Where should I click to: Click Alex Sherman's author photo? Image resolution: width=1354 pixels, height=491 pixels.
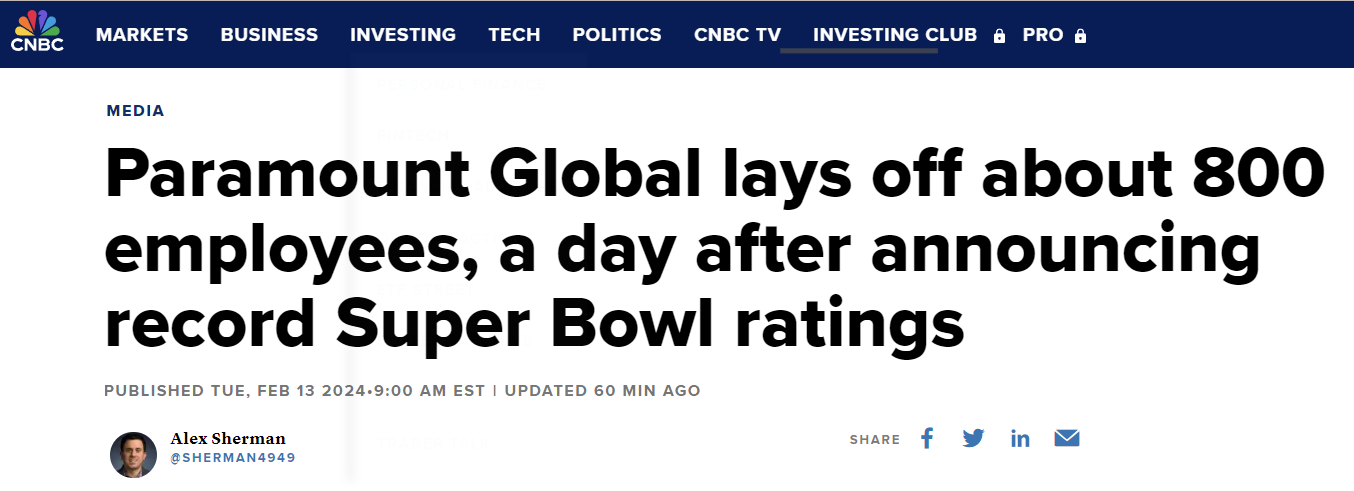(x=133, y=455)
